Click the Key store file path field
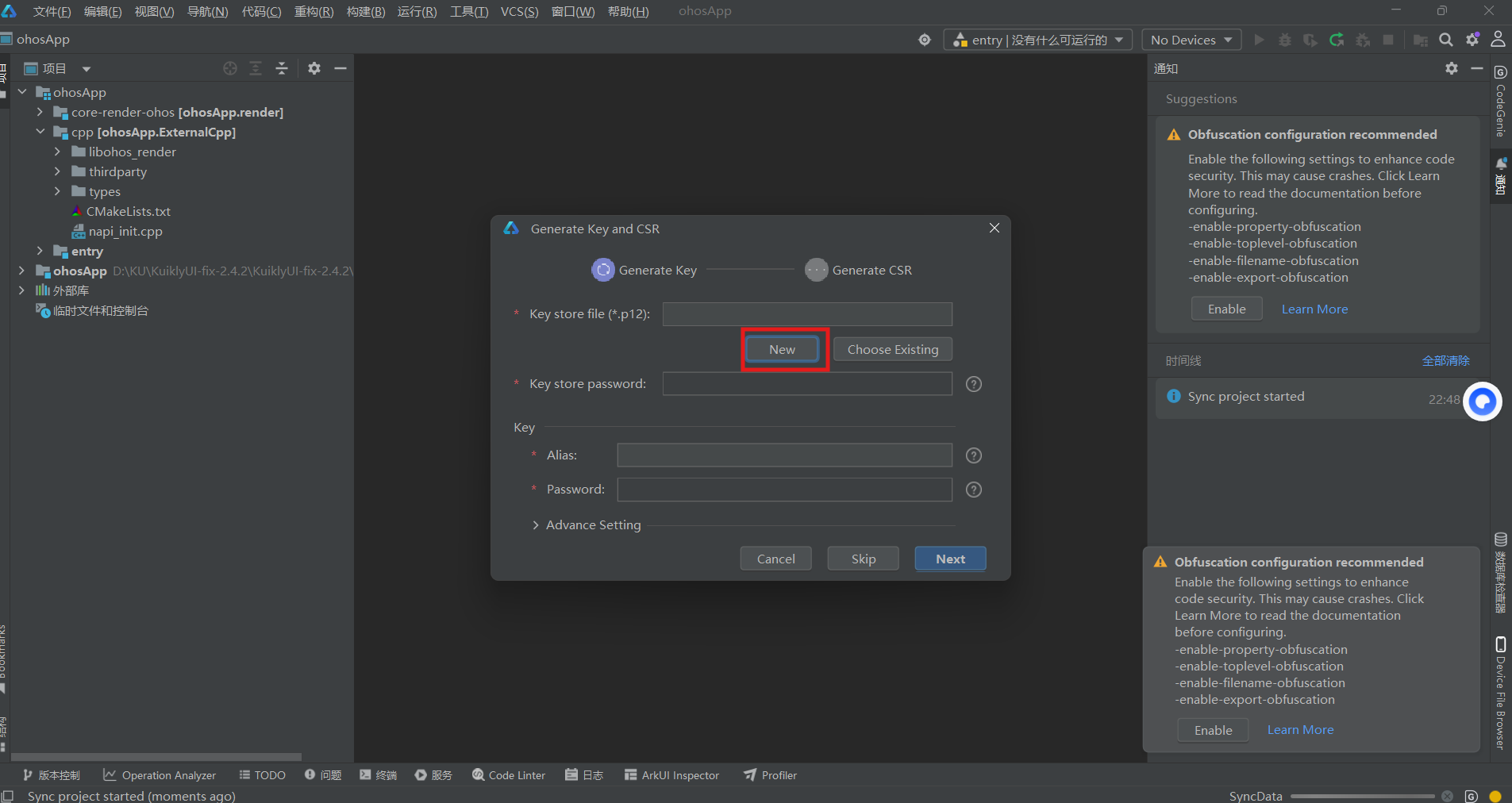Viewport: 1512px width, 803px height. [807, 314]
